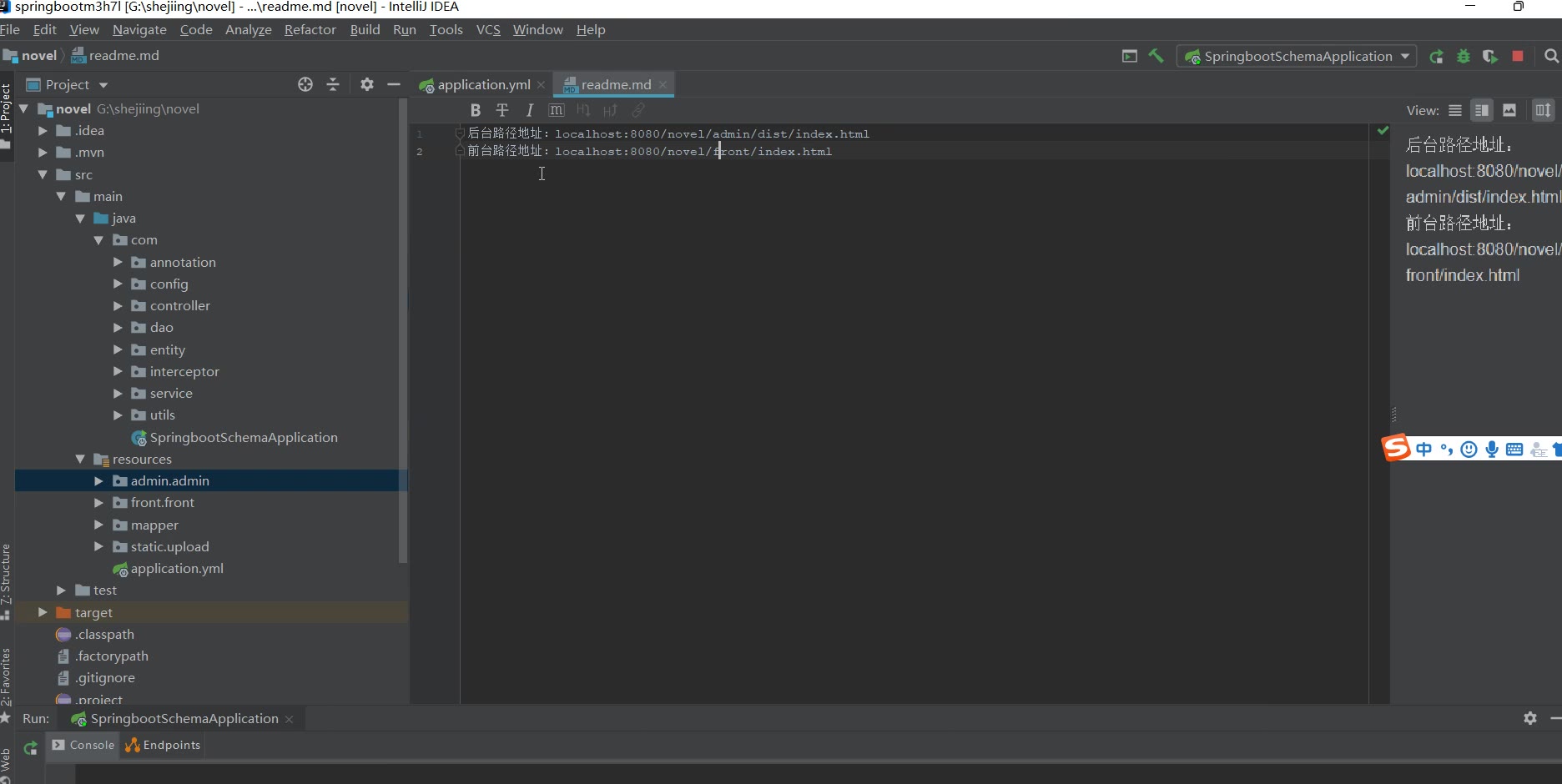
Task: Click the green rerun icon in Run panel
Action: (31, 747)
